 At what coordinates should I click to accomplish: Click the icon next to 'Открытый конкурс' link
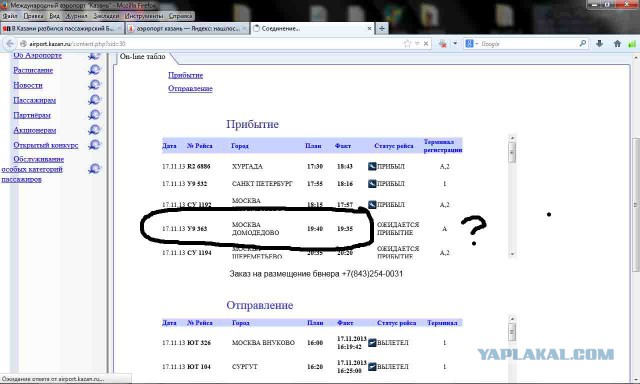tap(94, 145)
